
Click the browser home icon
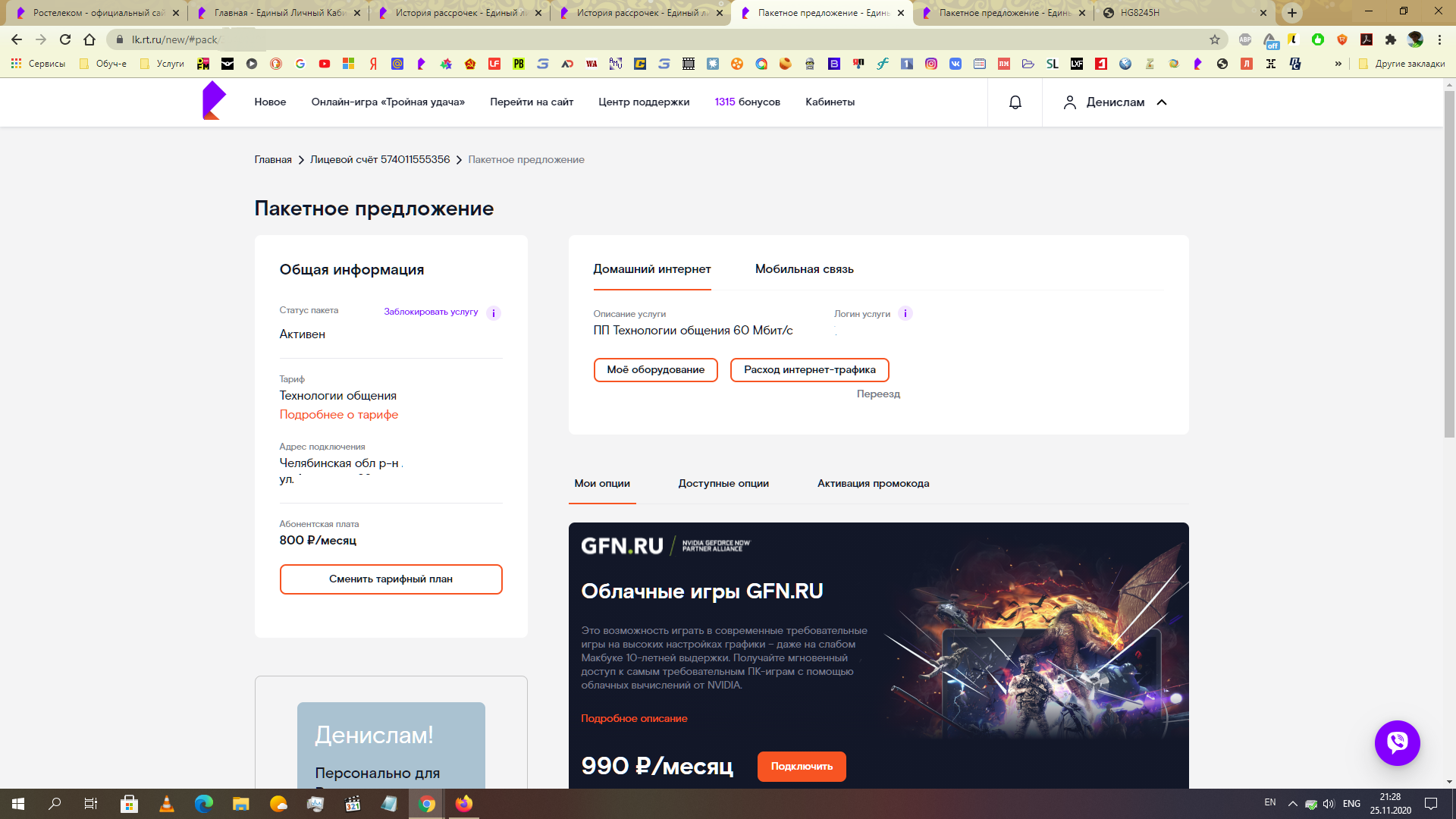(89, 39)
